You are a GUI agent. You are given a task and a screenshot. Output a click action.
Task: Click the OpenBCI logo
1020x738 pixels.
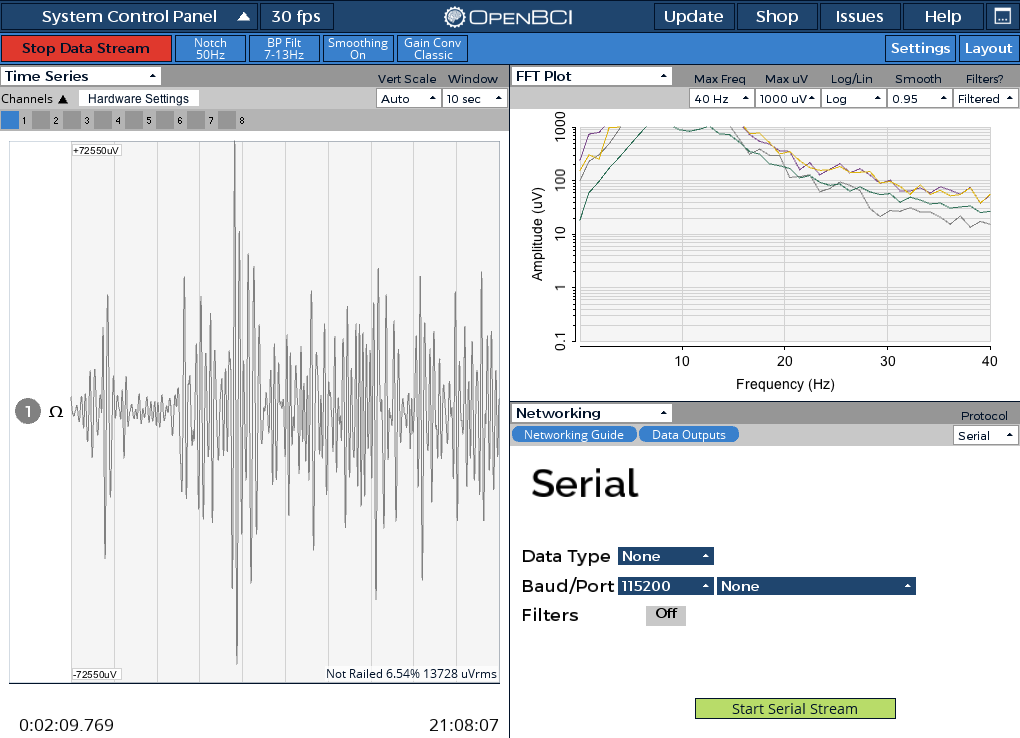(508, 17)
